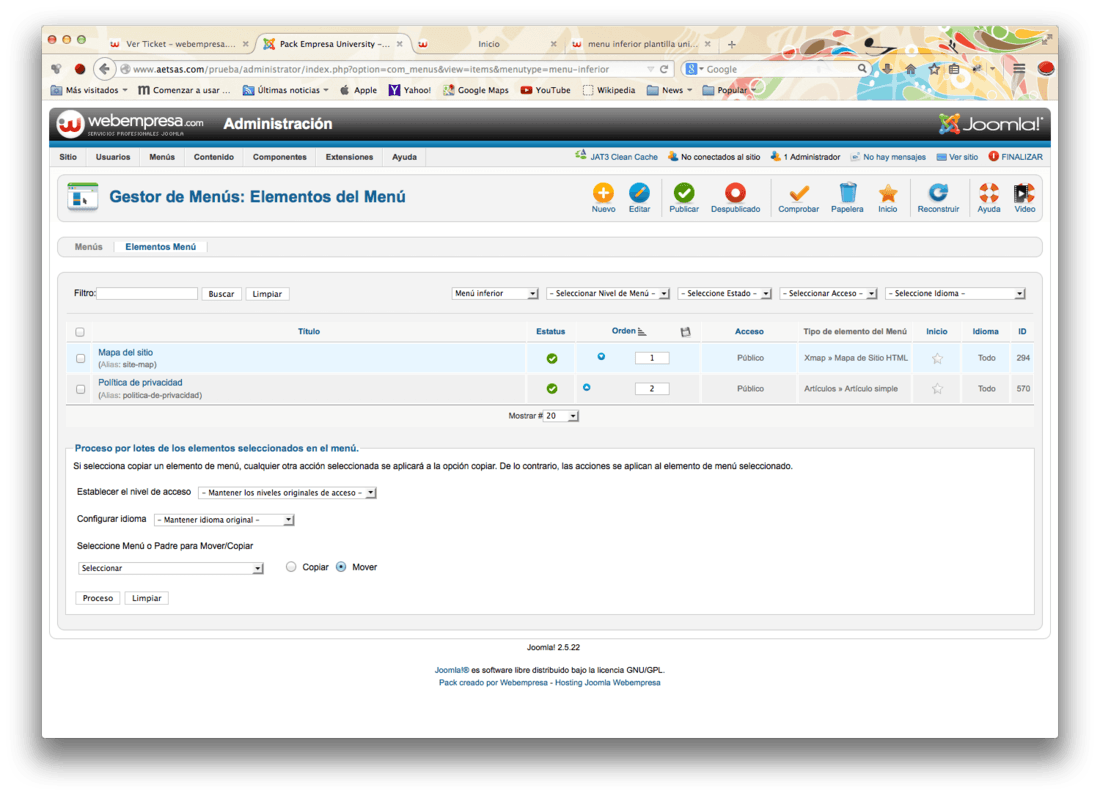
Task: Open Ayuda lifebuoy icon
Action: tap(988, 193)
